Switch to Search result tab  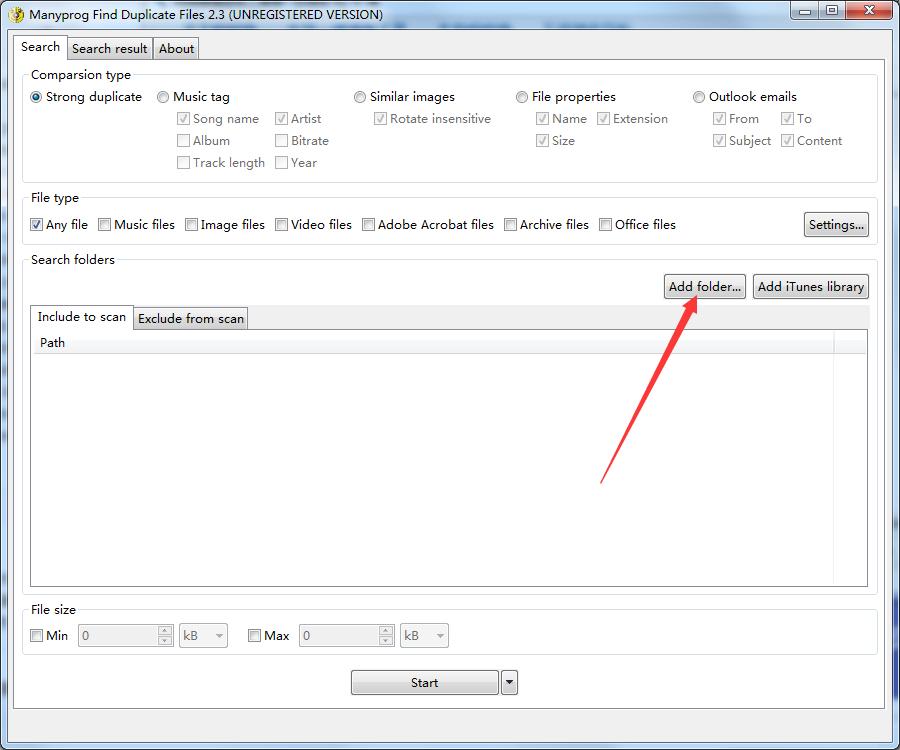coord(110,49)
